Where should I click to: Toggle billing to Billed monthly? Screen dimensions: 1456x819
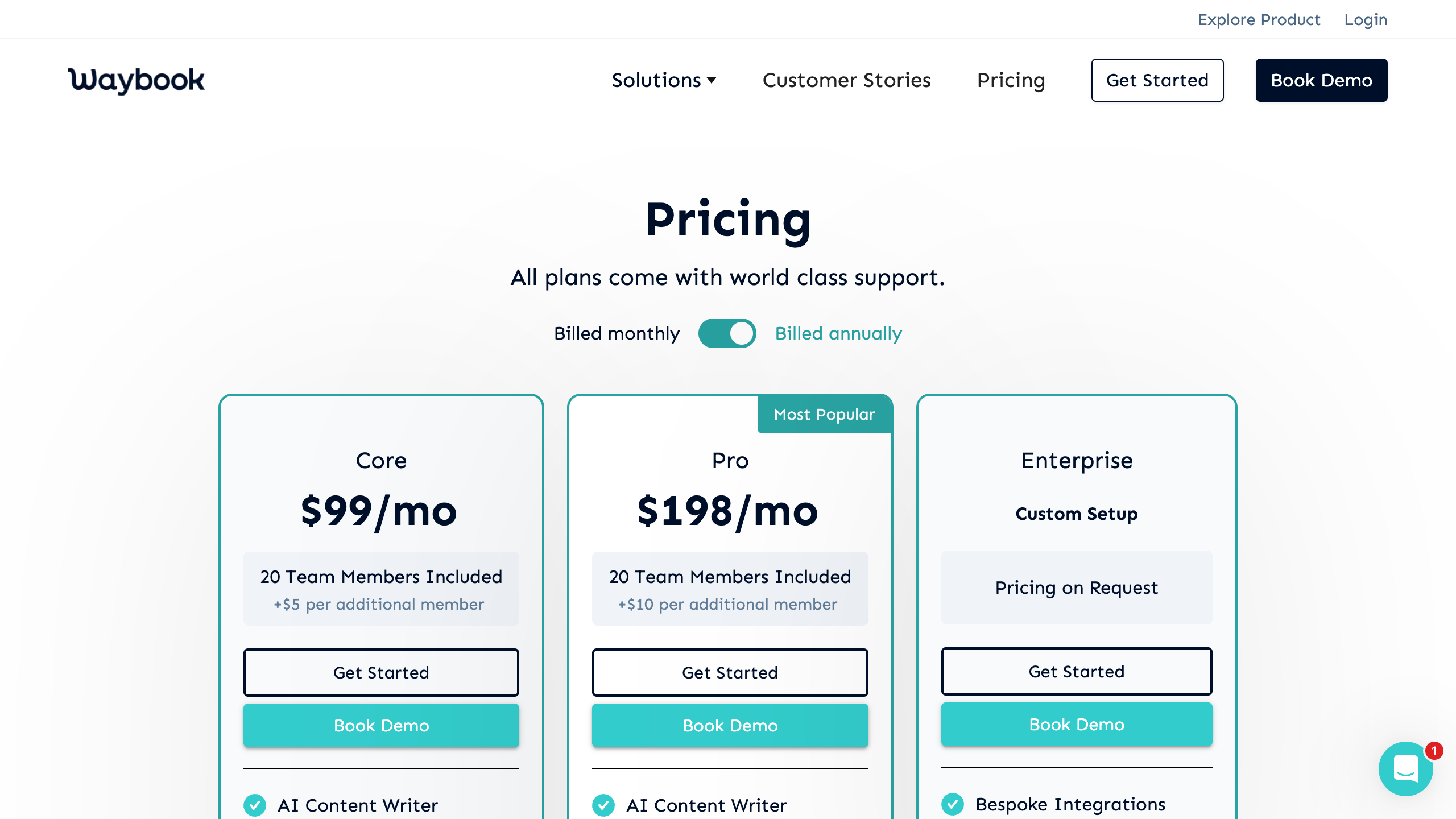pyautogui.click(x=617, y=333)
